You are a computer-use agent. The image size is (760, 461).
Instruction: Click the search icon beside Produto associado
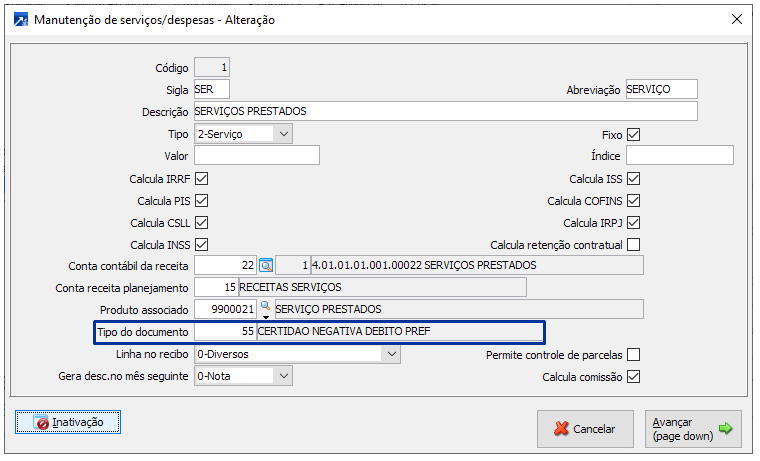click(x=265, y=308)
